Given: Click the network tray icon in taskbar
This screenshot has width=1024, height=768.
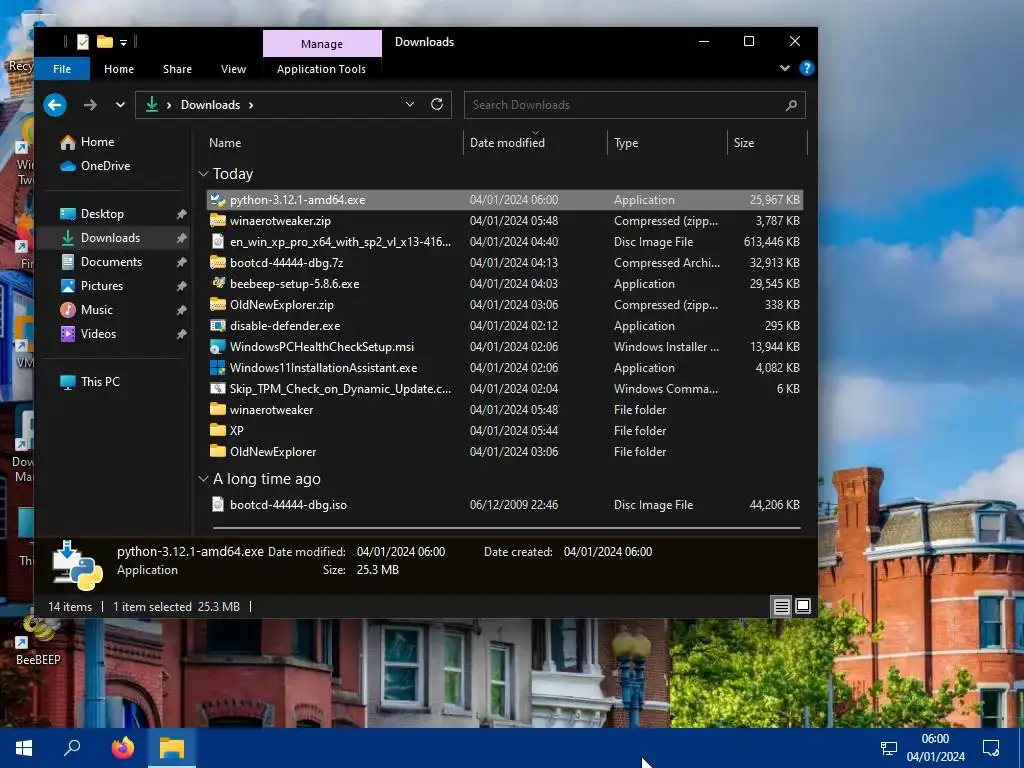Looking at the screenshot, I should 889,748.
